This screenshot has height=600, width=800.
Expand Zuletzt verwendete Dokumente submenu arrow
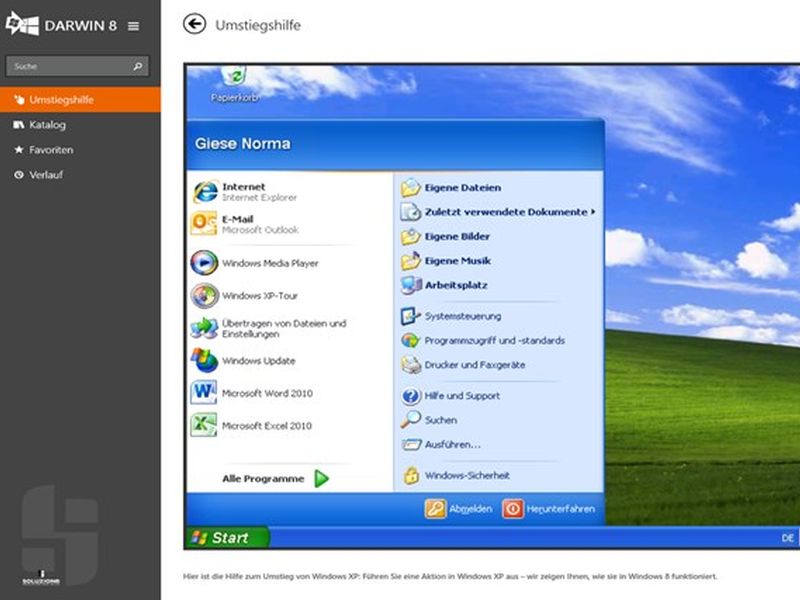593,211
